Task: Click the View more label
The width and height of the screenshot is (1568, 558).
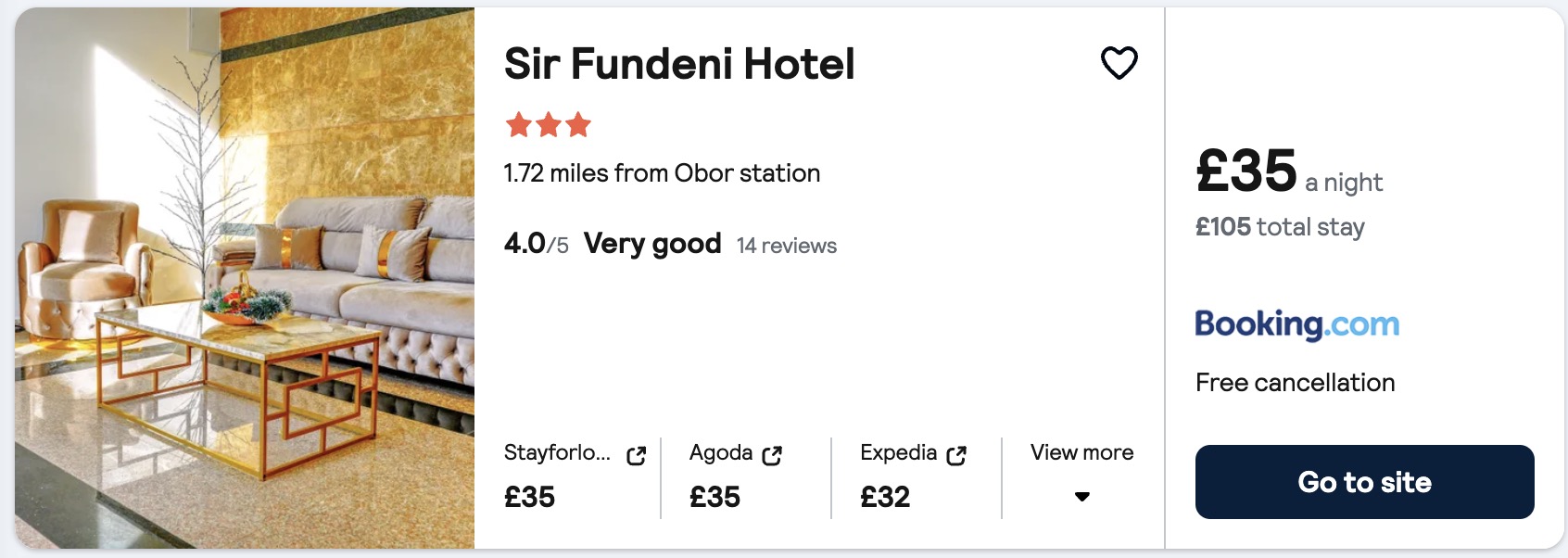Action: pos(1081,452)
